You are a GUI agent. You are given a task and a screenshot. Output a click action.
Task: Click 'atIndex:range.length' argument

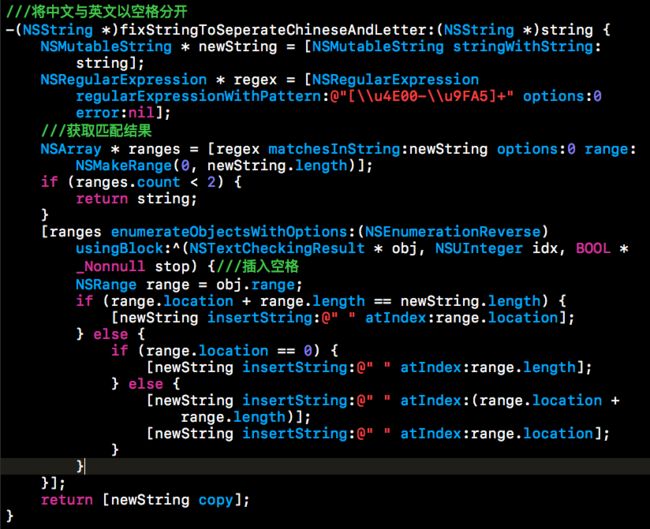[x=488, y=367]
